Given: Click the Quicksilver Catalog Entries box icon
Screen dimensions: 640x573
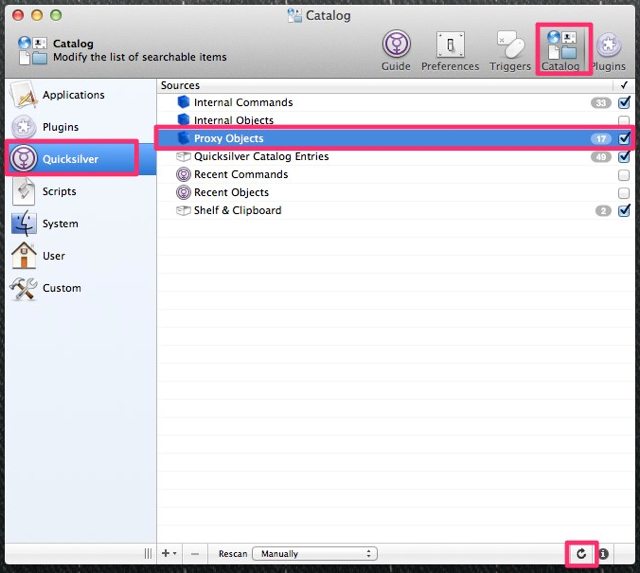Looking at the screenshot, I should point(183,156).
